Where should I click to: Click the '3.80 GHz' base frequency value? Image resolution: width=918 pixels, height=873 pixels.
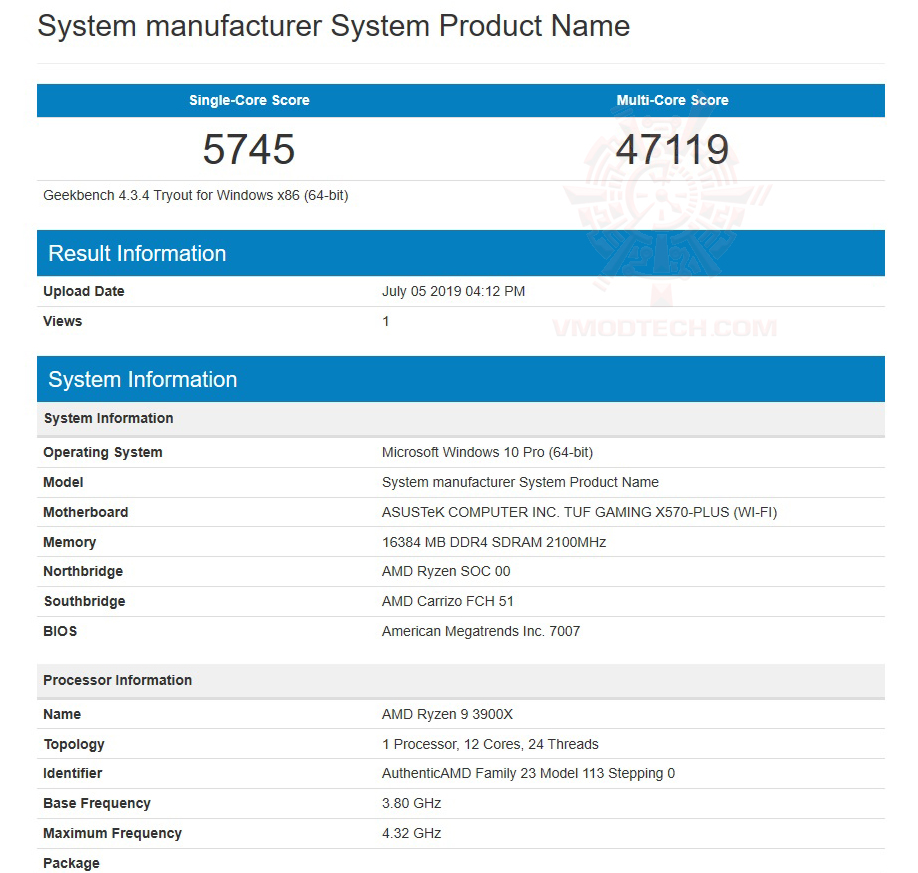pos(411,803)
